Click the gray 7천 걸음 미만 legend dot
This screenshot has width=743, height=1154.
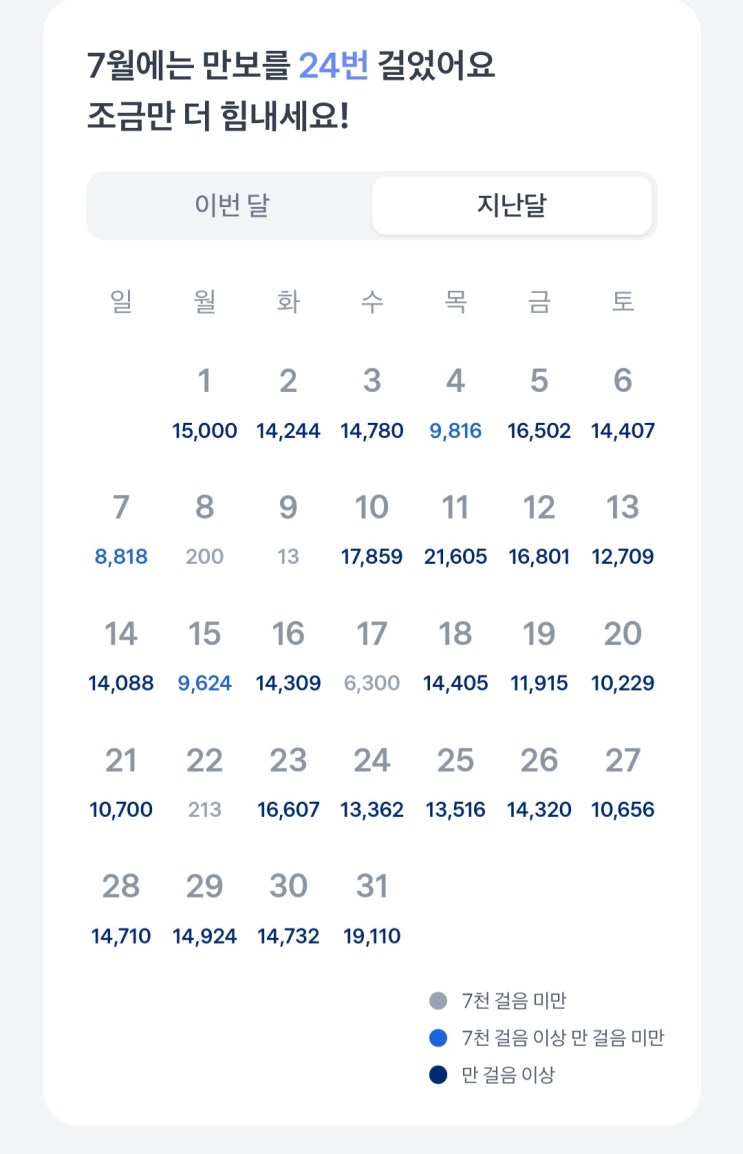[x=438, y=1000]
